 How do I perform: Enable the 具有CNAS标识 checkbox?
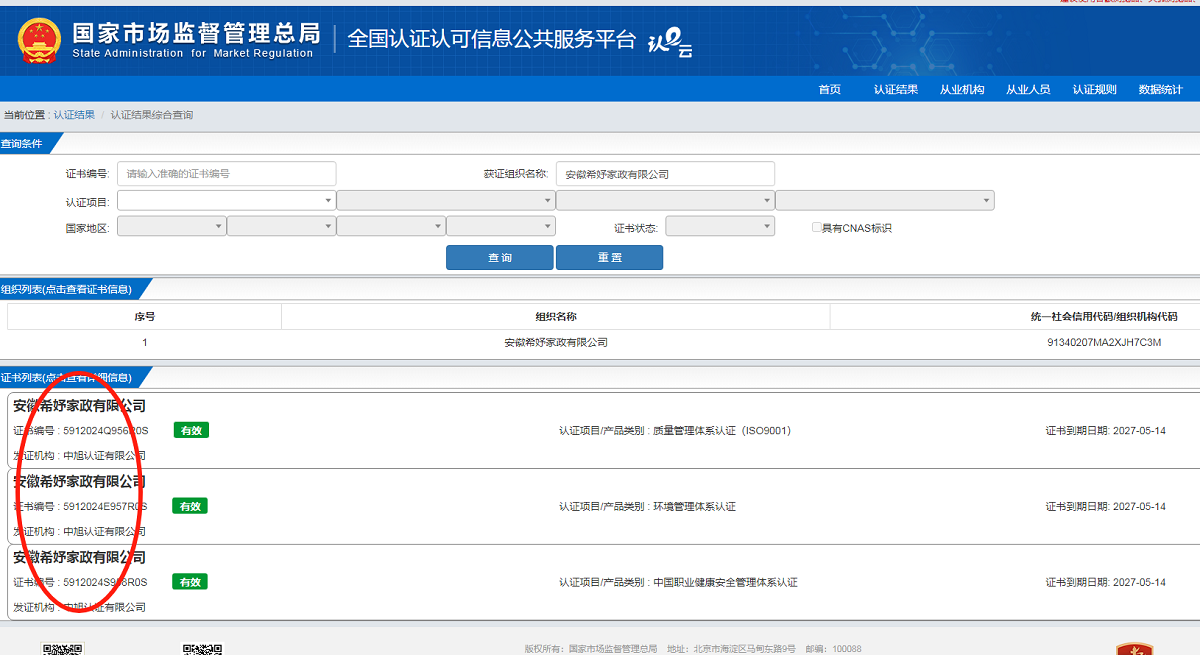click(817, 228)
